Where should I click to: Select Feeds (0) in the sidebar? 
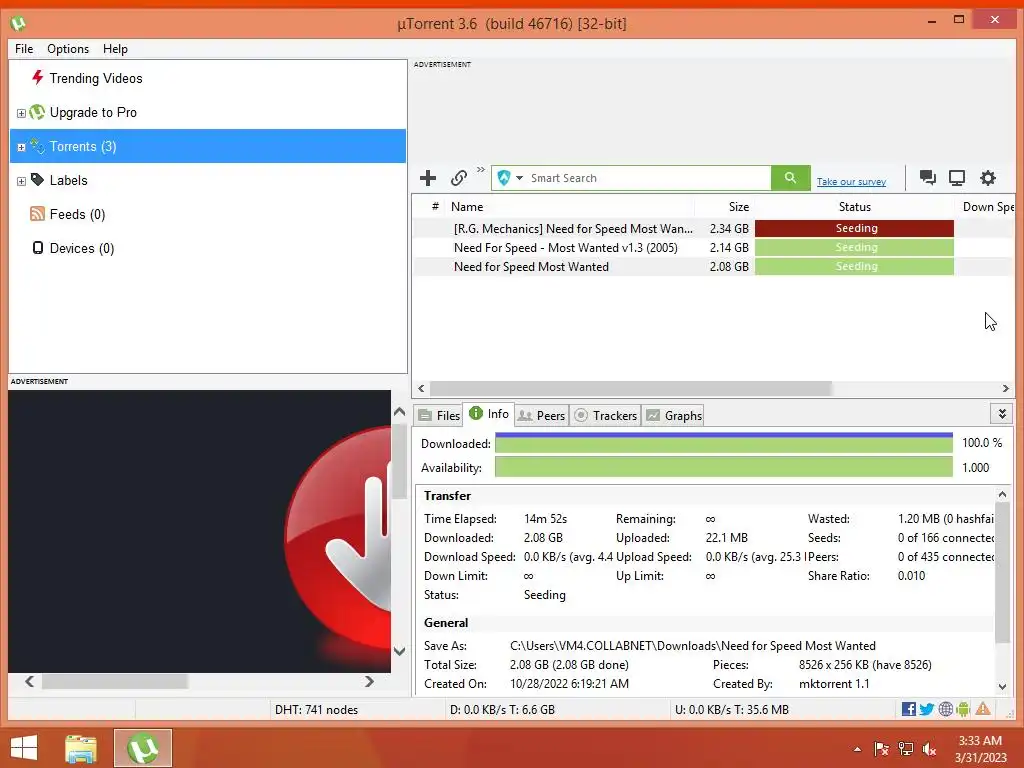pos(77,214)
